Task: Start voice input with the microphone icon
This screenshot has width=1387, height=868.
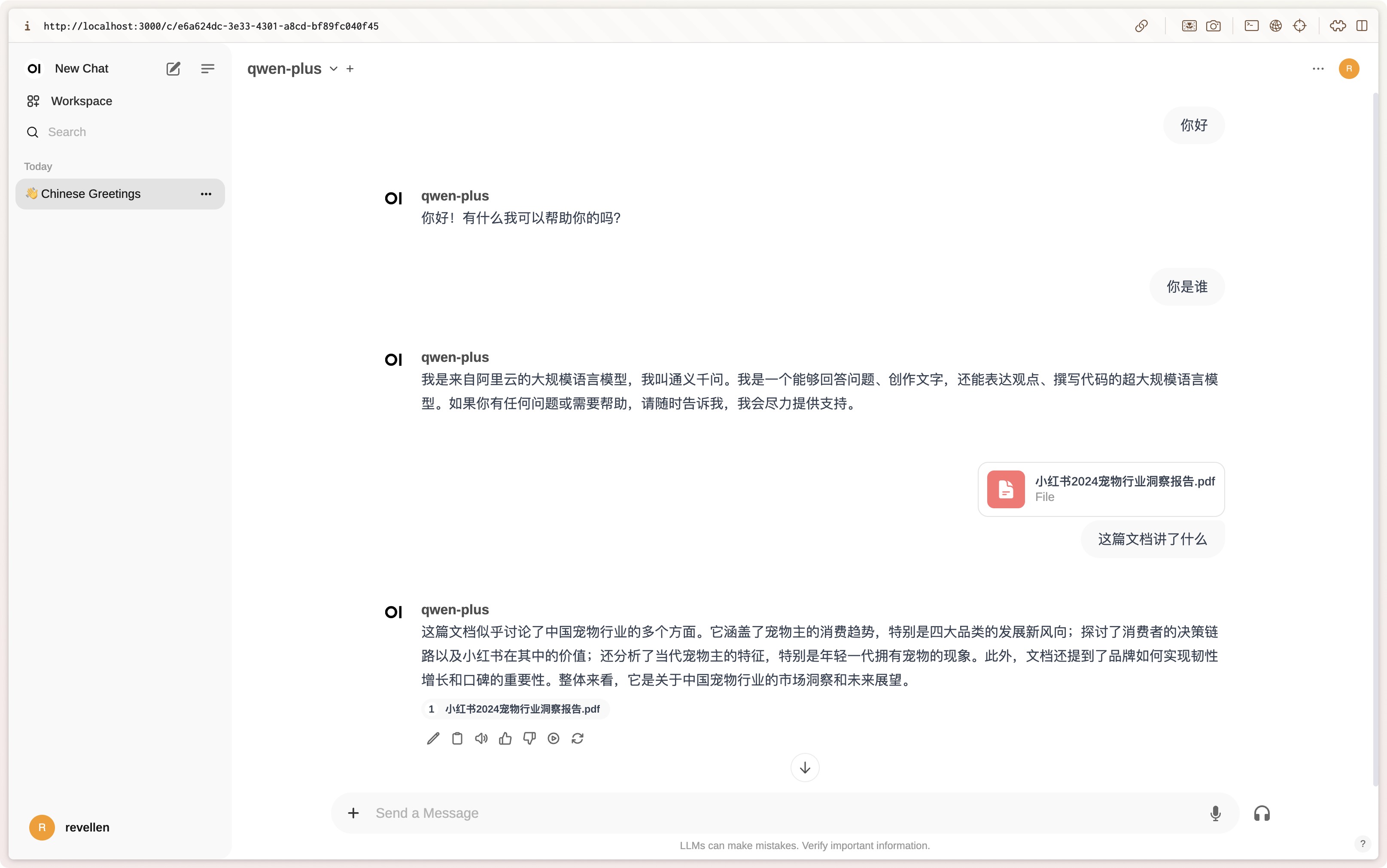Action: 1215,813
